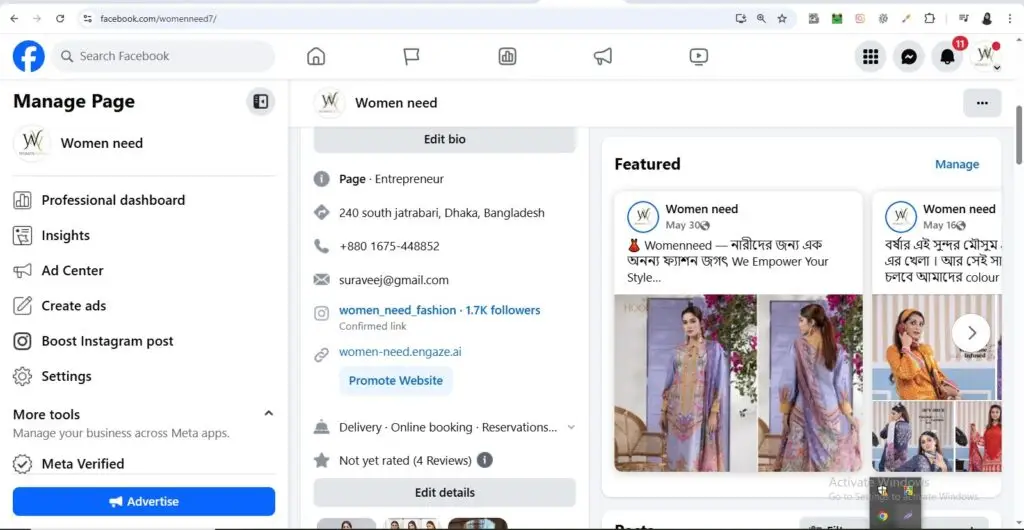Click the blue Advertise button
1024x530 pixels.
144,501
